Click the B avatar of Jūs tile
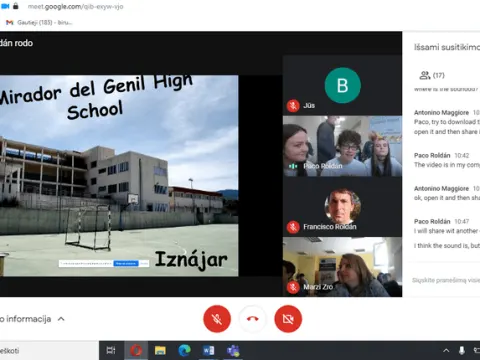The image size is (480, 360). 343,85
